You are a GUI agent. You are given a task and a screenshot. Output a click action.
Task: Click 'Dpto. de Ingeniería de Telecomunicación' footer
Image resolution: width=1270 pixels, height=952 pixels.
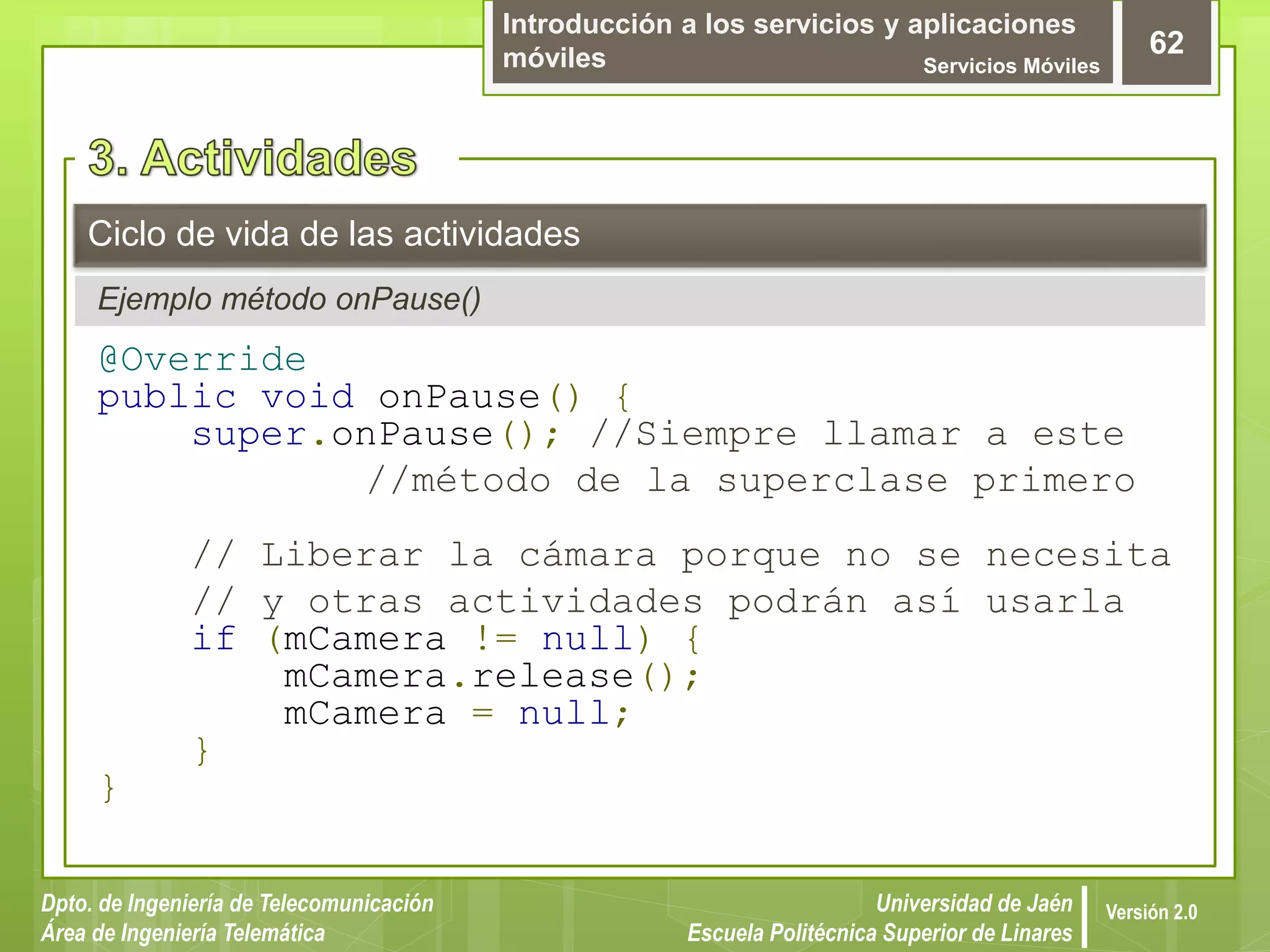238,904
